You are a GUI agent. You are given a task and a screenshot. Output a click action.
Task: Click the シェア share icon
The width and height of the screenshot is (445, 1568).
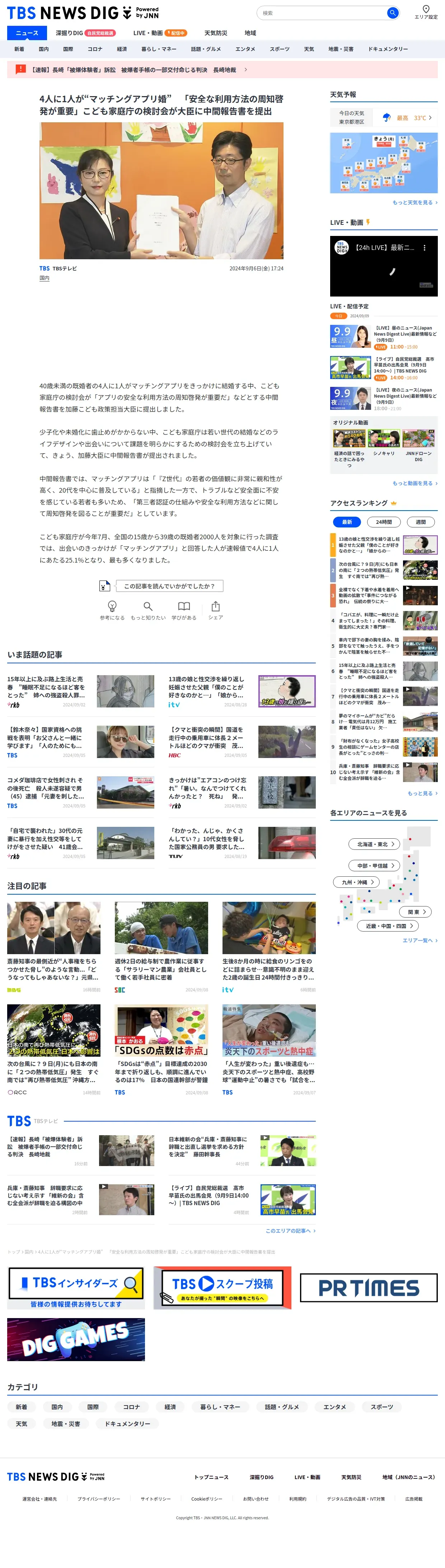pos(215,606)
